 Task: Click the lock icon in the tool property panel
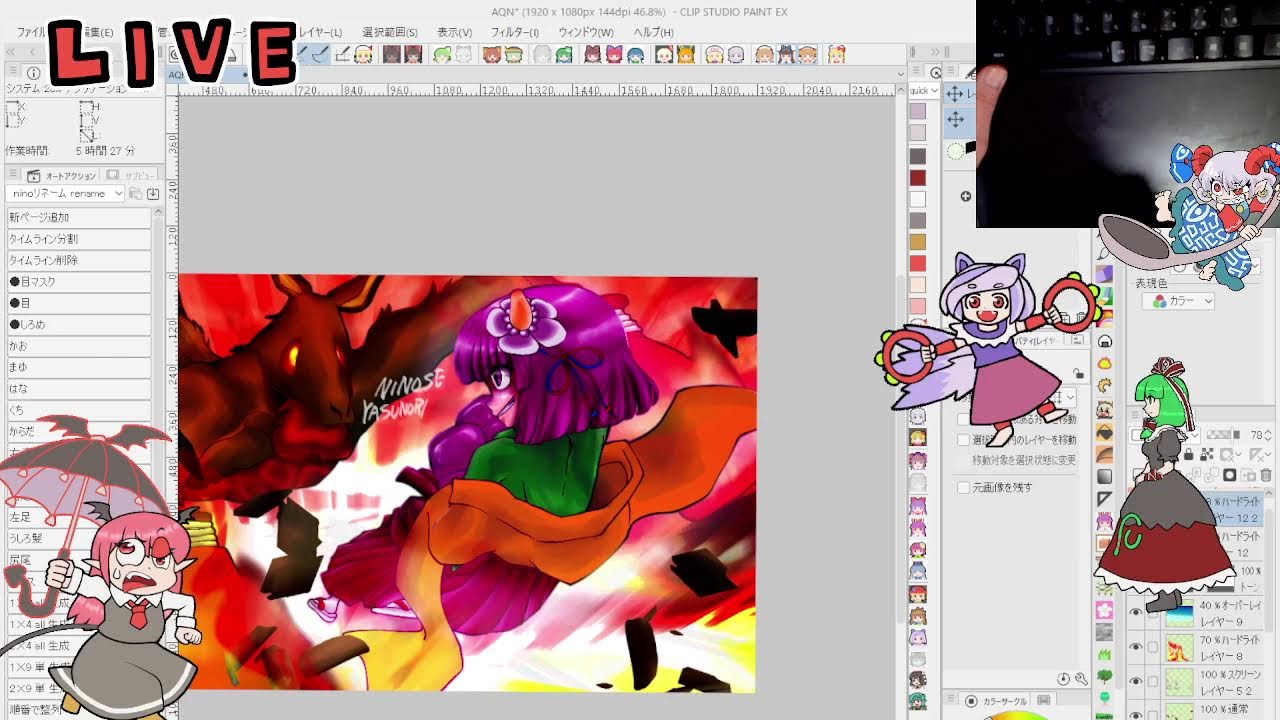point(1078,373)
